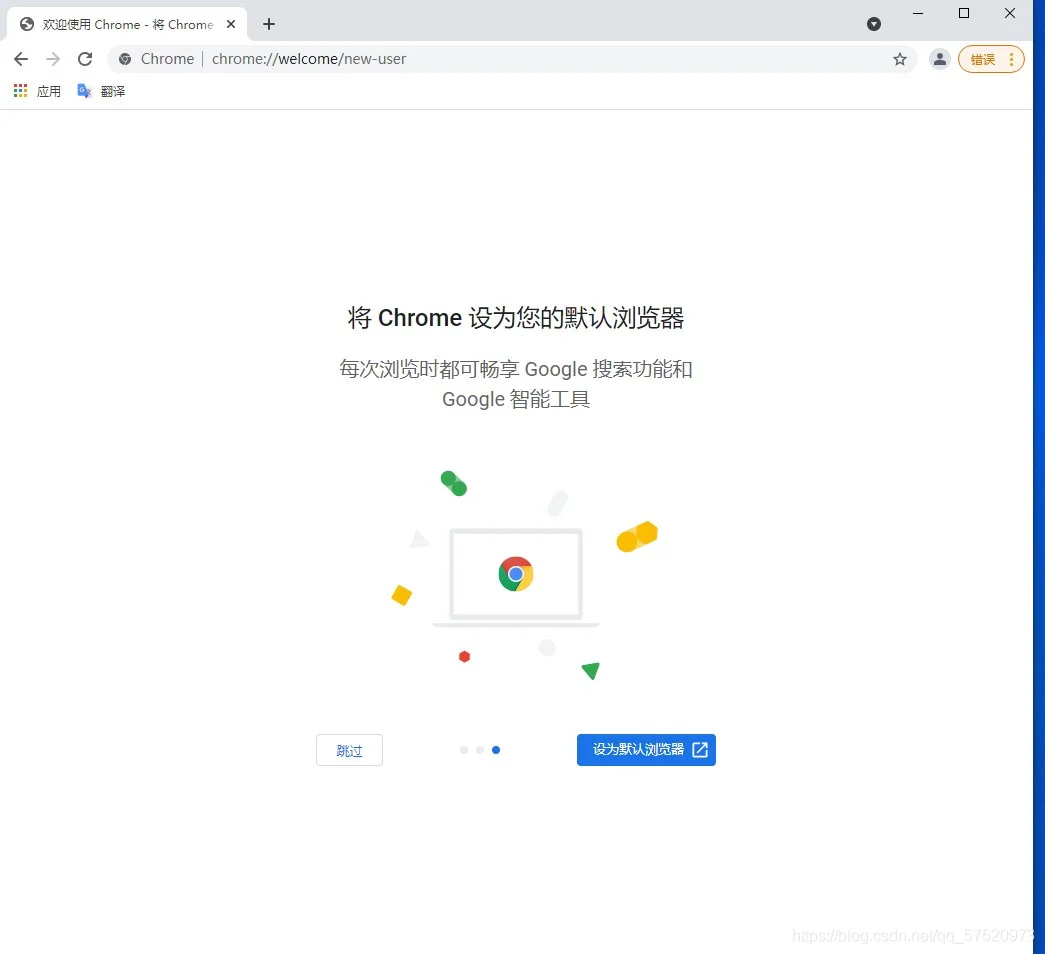Viewport: 1045px width, 954px height.
Task: Open the 应用 apps shortcut
Action: [x=37, y=91]
